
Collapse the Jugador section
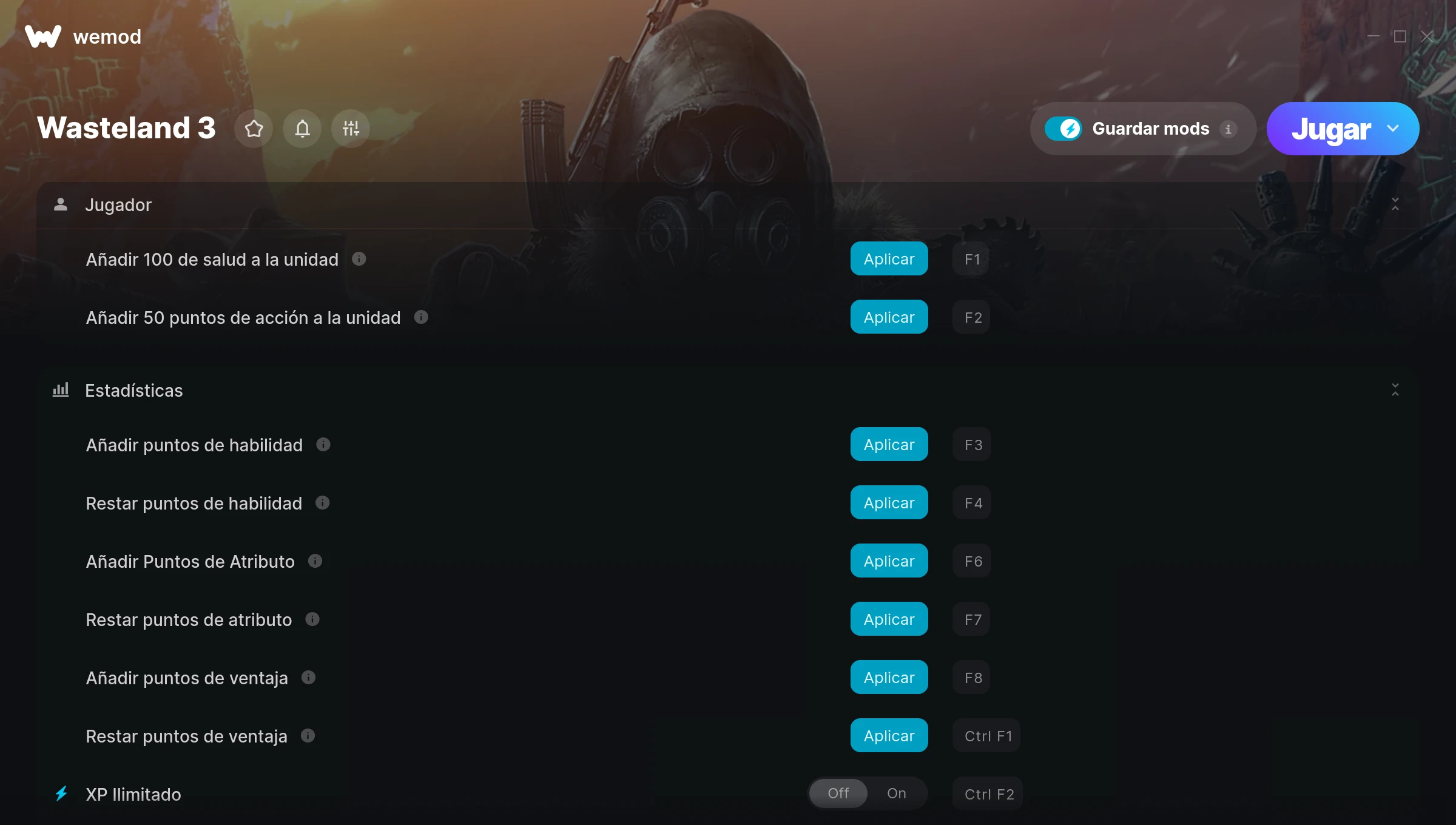click(1395, 204)
